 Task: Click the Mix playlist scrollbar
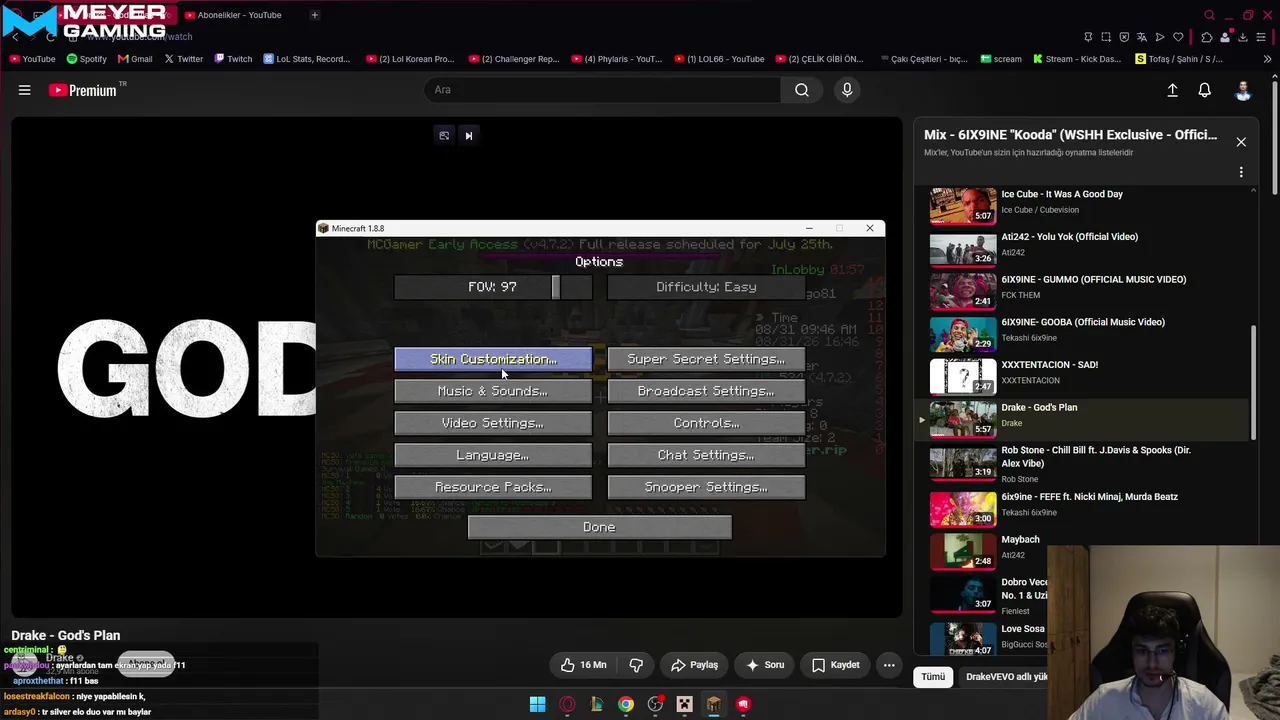tap(1254, 382)
